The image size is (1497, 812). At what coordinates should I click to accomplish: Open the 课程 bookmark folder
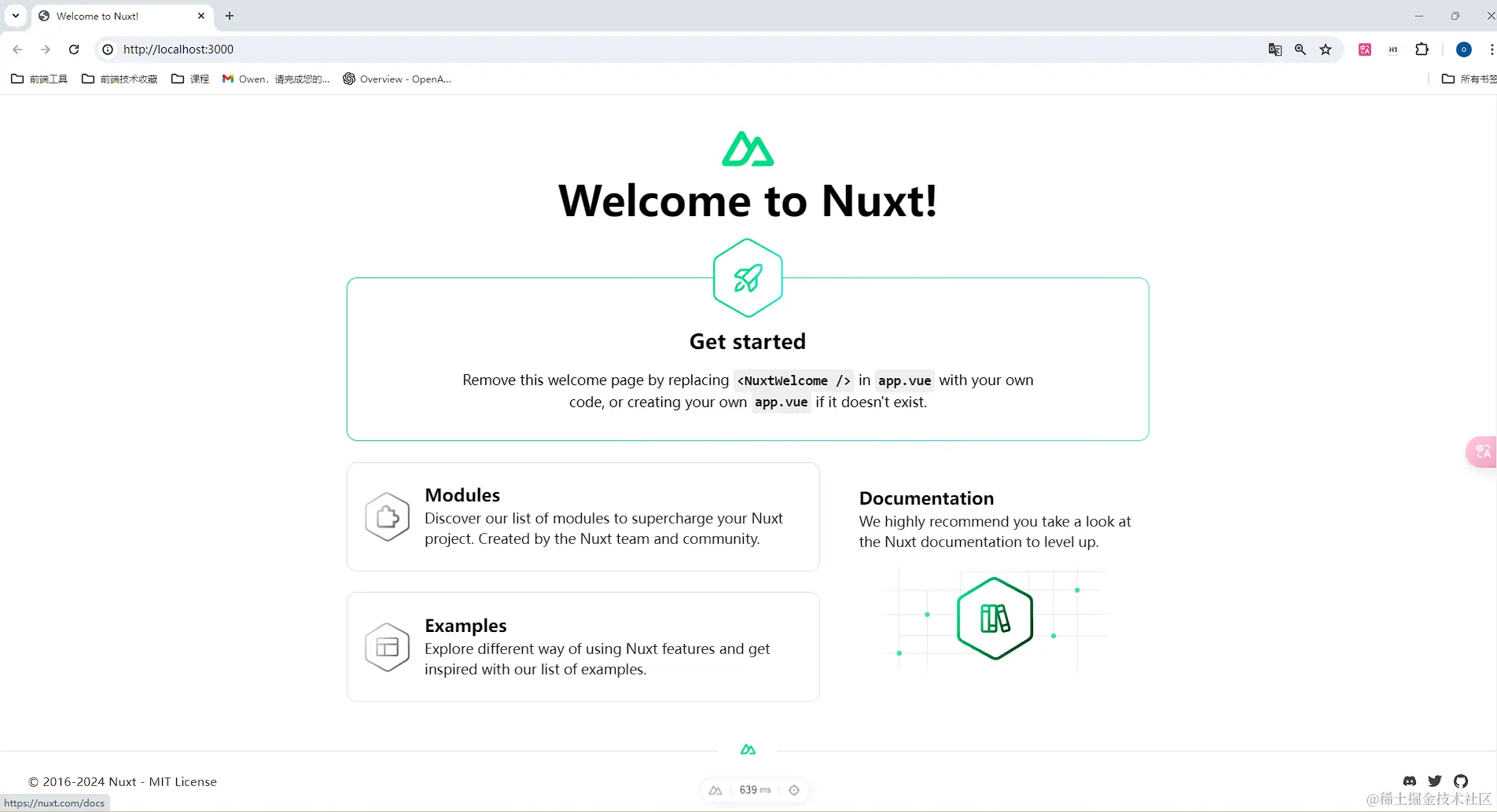pyautogui.click(x=190, y=79)
